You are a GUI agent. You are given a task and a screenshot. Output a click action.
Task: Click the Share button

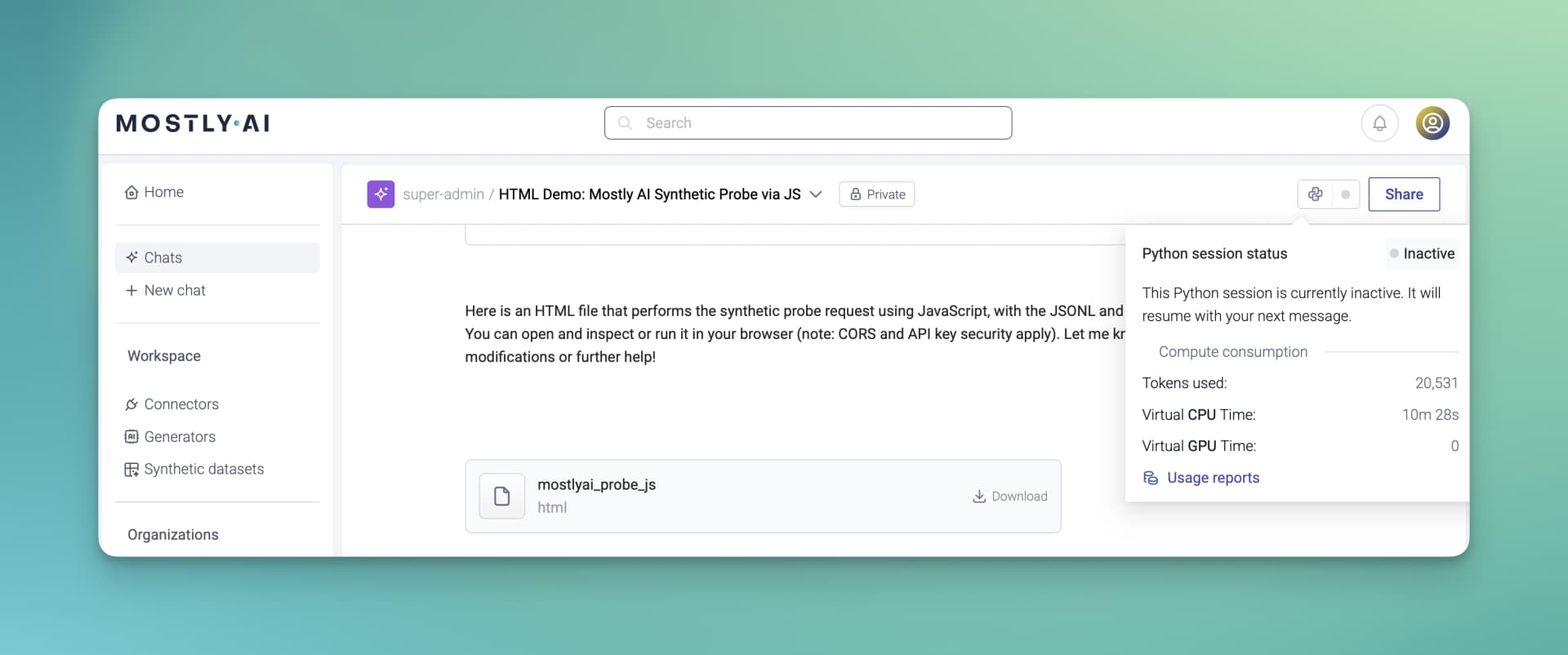click(x=1404, y=194)
